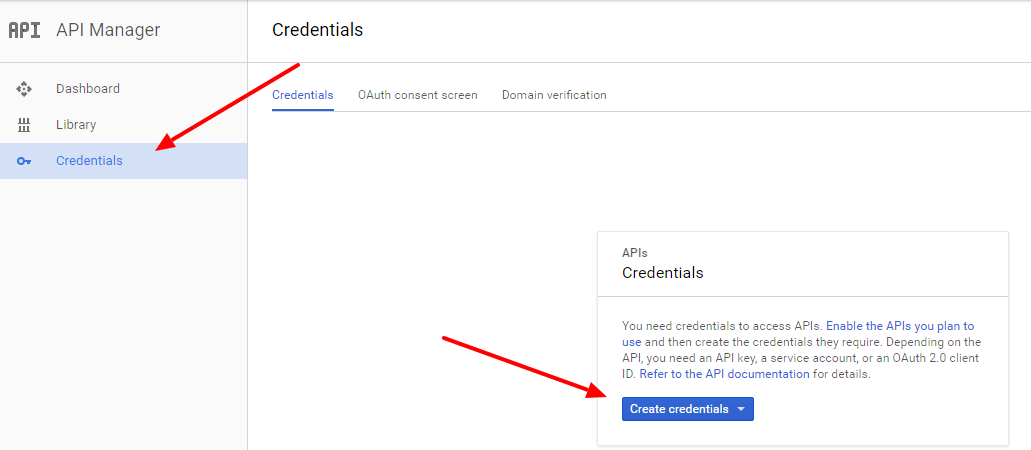Follow the 'Enable the APIs you plan to' link
1031x450 pixels.
900,326
